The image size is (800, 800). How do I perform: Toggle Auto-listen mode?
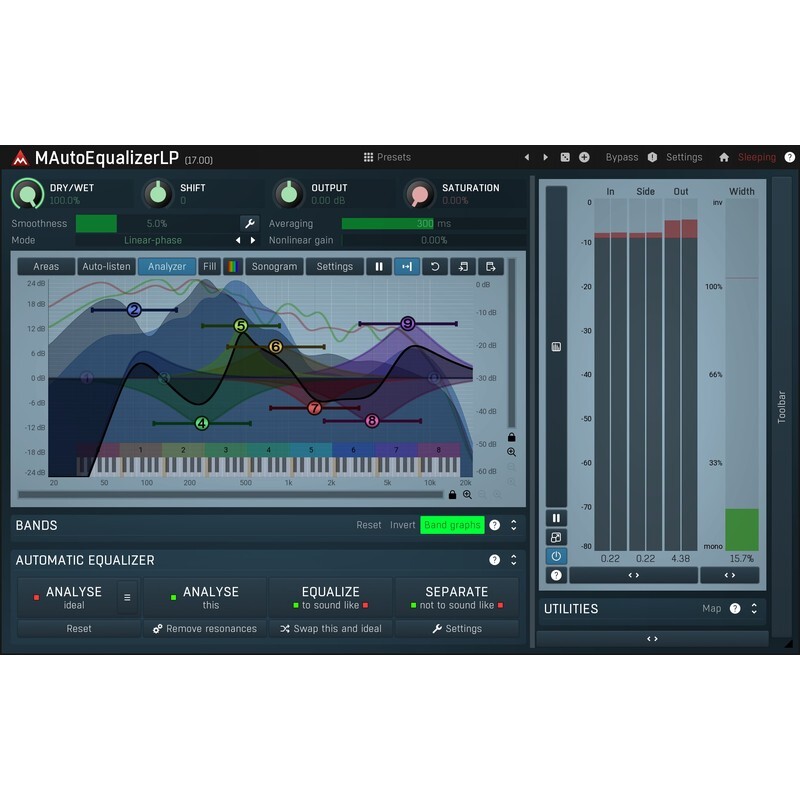106,266
